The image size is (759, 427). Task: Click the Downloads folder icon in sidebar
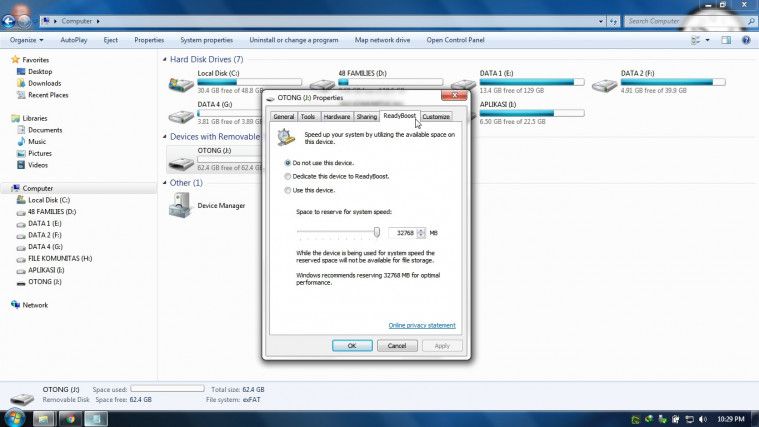point(21,83)
